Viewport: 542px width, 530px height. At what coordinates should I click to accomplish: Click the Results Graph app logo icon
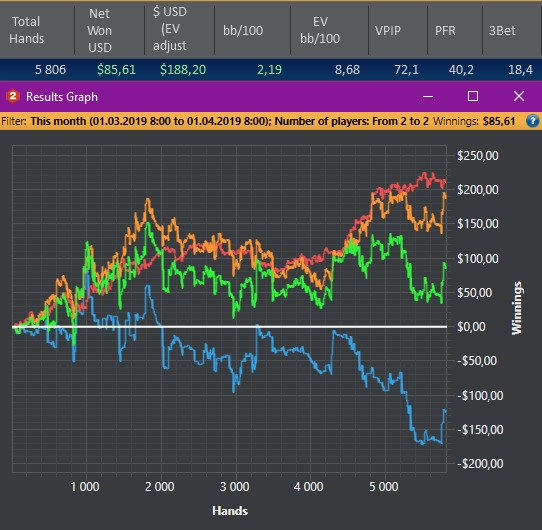point(13,96)
